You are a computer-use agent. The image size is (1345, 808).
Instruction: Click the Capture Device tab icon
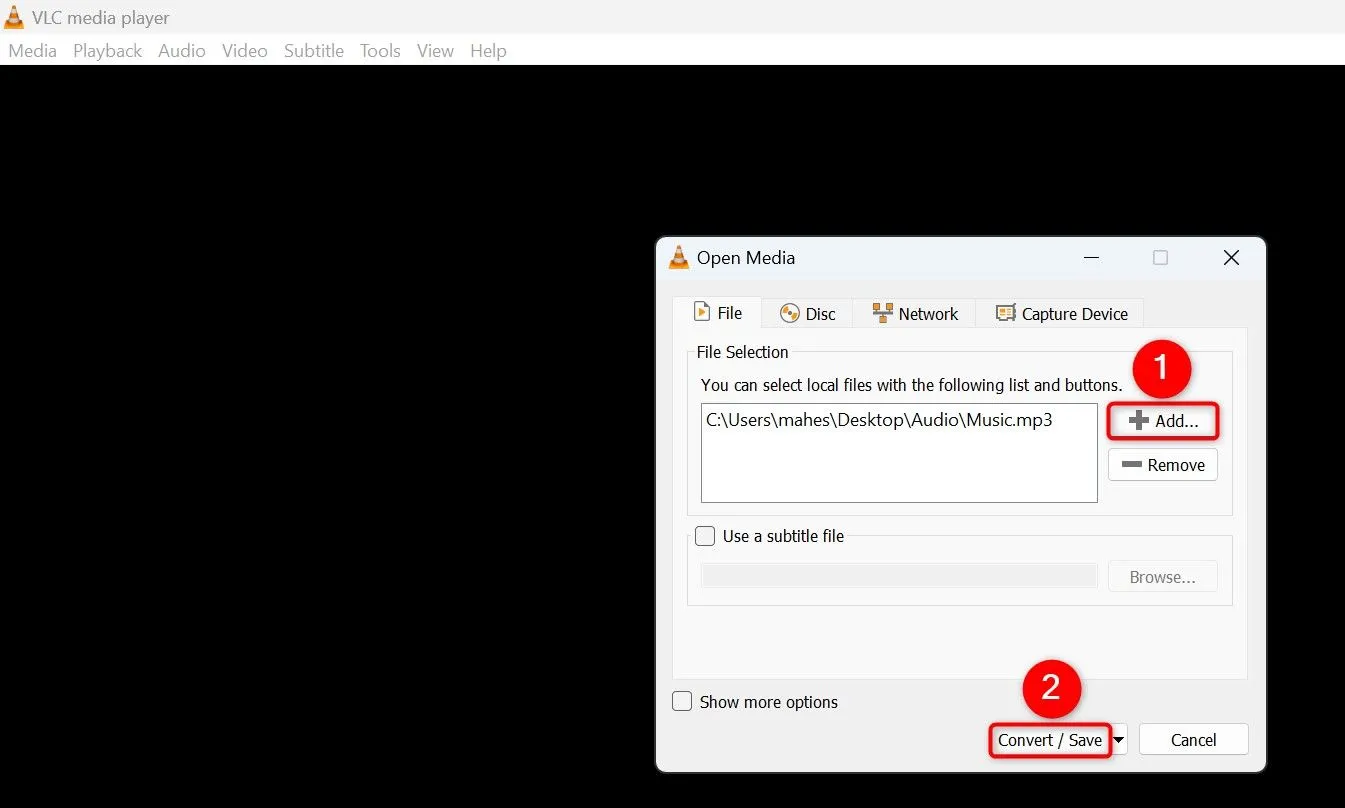pyautogui.click(x=1005, y=314)
